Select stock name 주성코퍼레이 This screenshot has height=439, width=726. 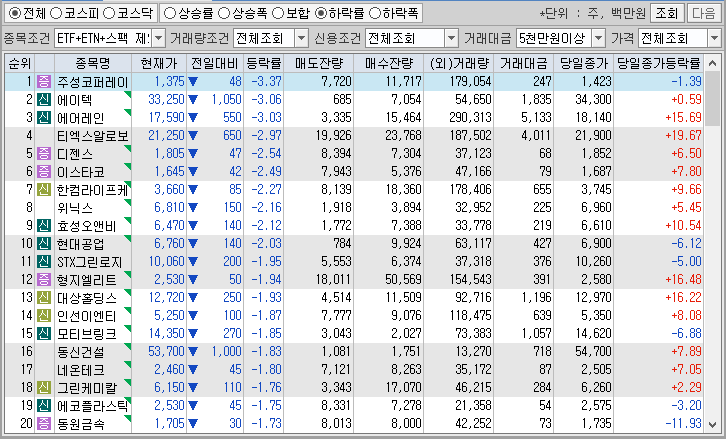pyautogui.click(x=93, y=82)
